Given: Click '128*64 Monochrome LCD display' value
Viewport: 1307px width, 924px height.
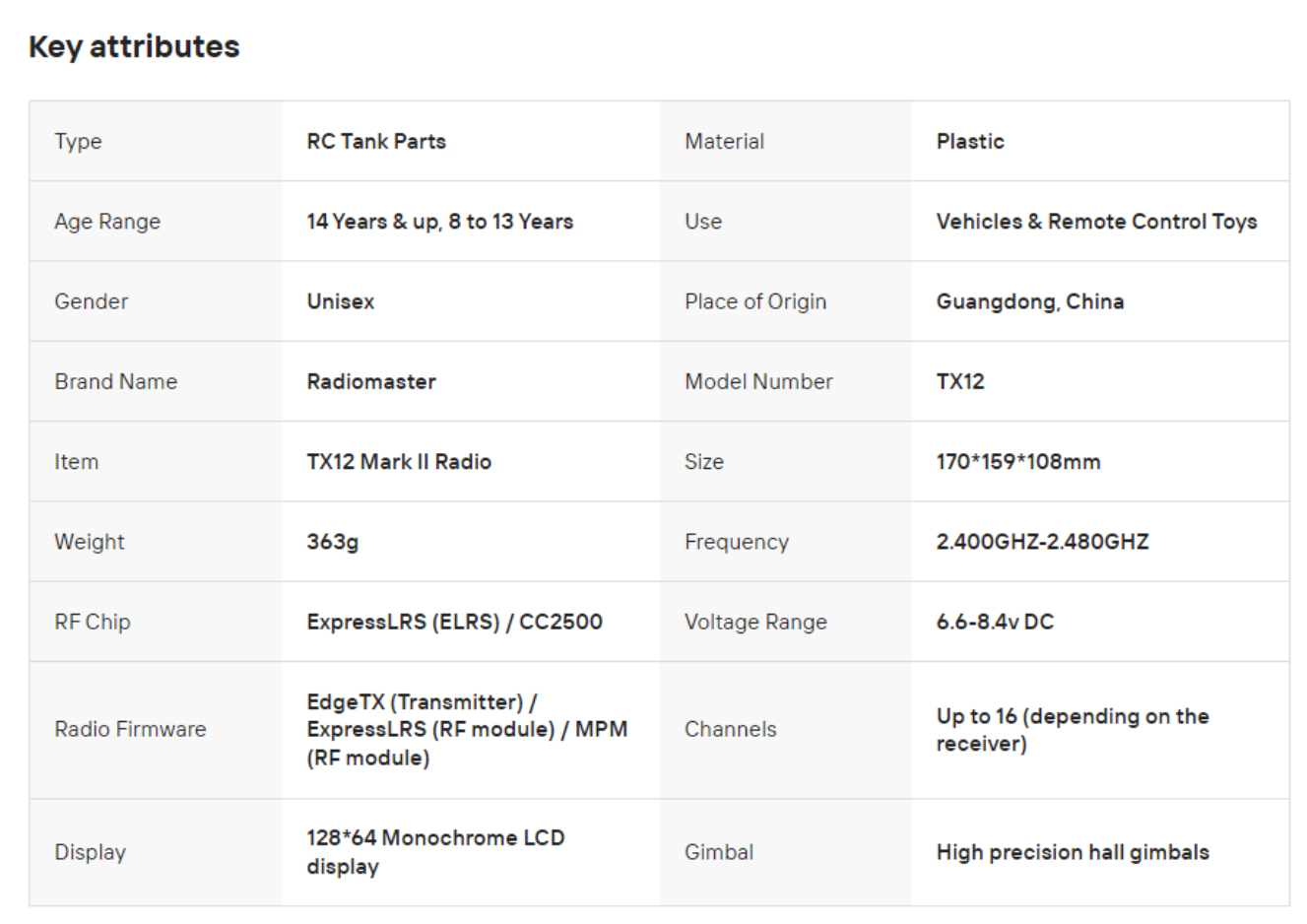Looking at the screenshot, I should click(x=435, y=852).
